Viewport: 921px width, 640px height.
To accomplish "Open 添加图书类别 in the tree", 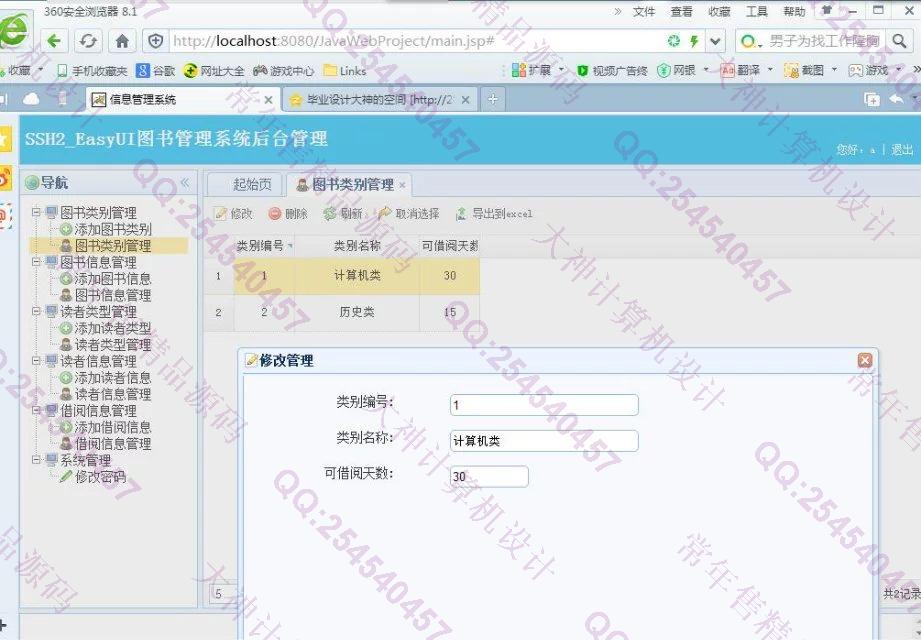I will tap(106, 229).
